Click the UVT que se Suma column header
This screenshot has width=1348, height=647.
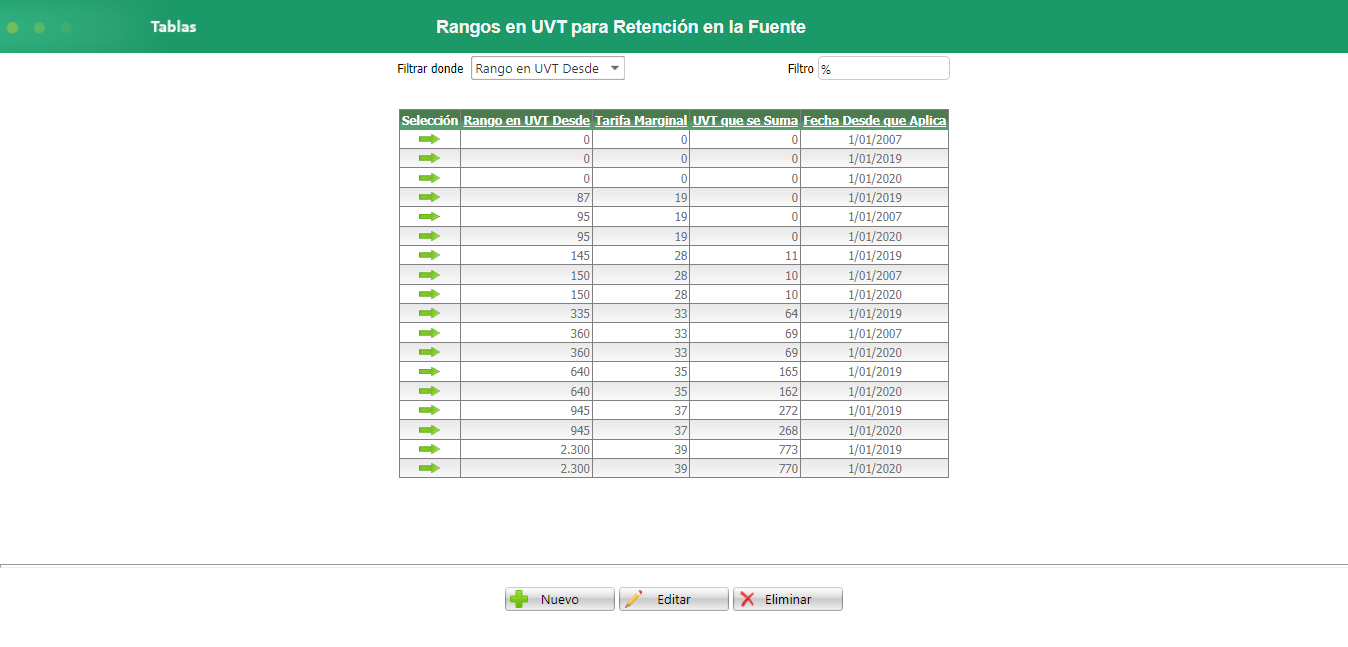744,120
